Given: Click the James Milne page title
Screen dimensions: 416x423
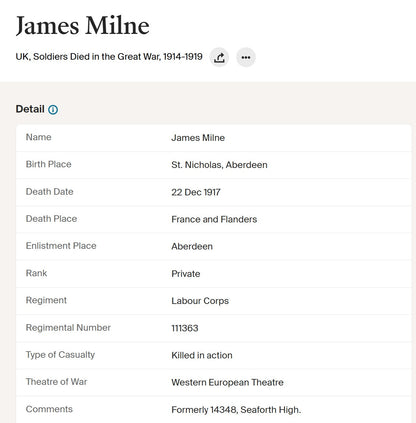Looking at the screenshot, I should pyautogui.click(x=83, y=26).
